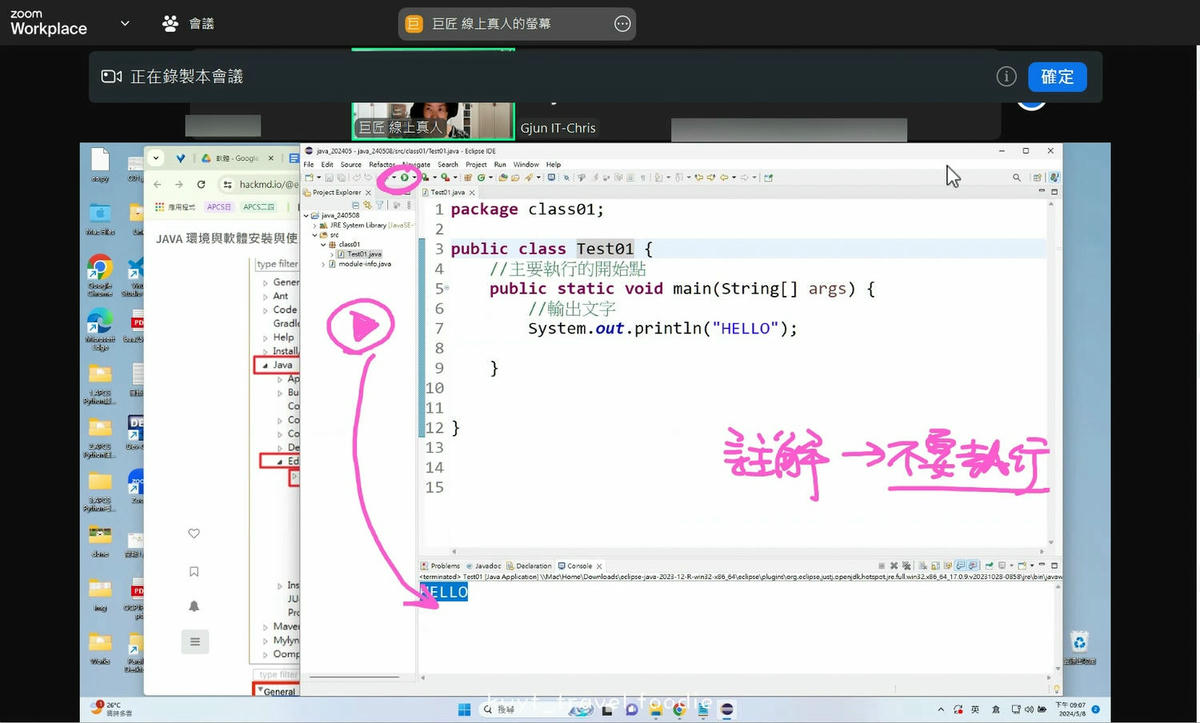
Task: Collapse the main method fold at line 5
Action: click(x=447, y=288)
